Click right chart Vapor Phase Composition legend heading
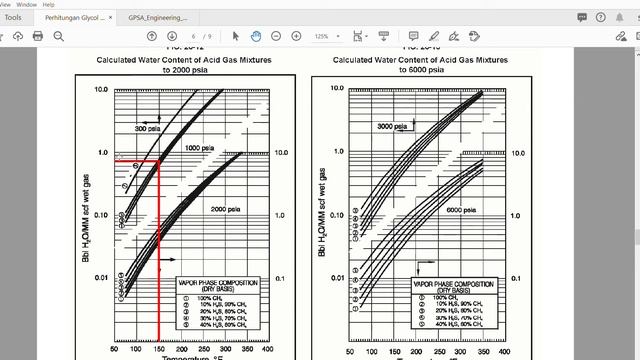Screen dimensions: 640x360 [453, 287]
